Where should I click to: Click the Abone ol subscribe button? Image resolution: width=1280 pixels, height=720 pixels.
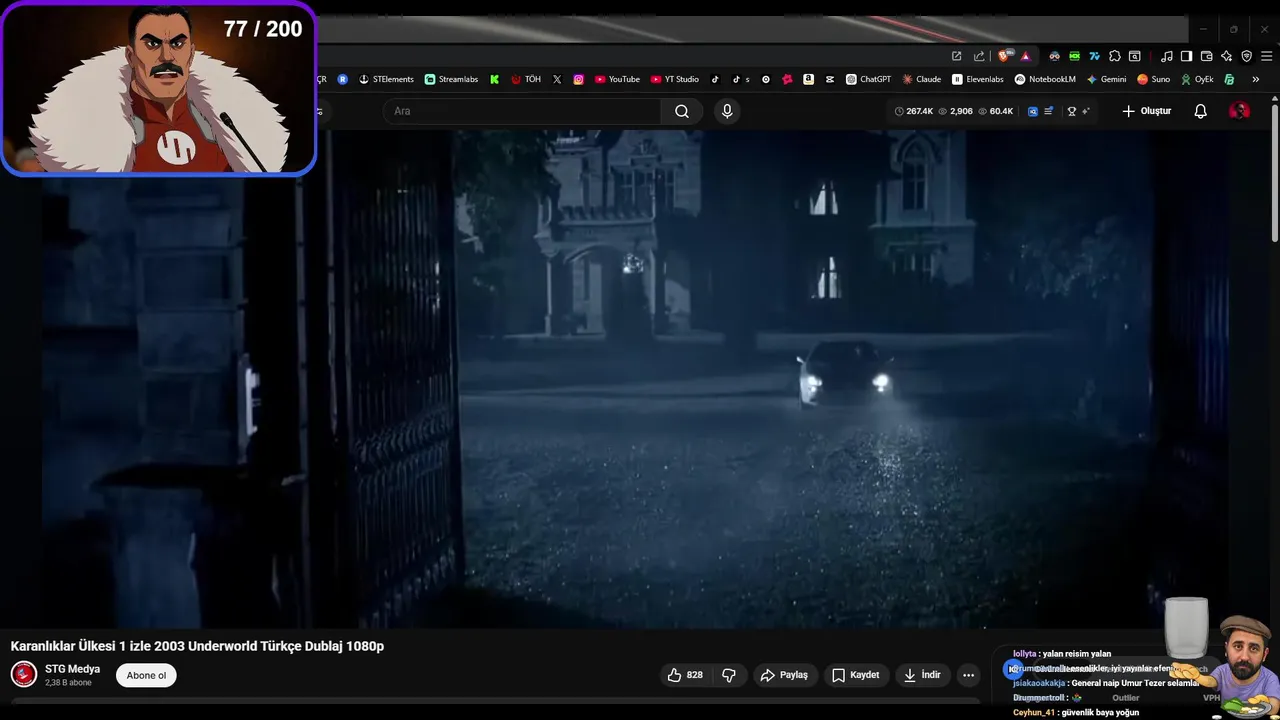coord(146,675)
